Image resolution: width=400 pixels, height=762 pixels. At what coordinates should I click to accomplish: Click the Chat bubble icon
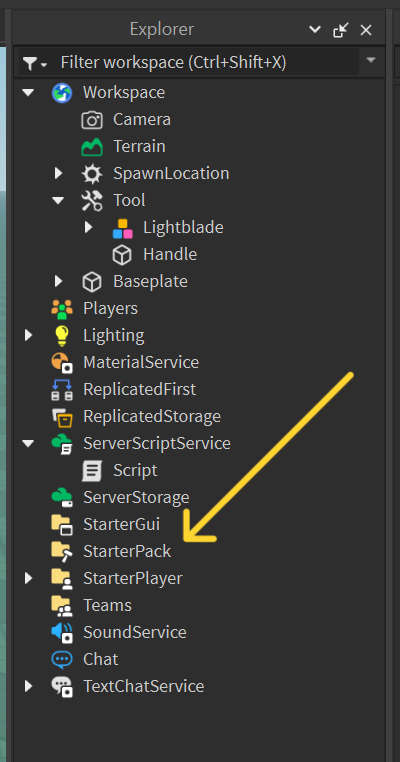point(62,659)
